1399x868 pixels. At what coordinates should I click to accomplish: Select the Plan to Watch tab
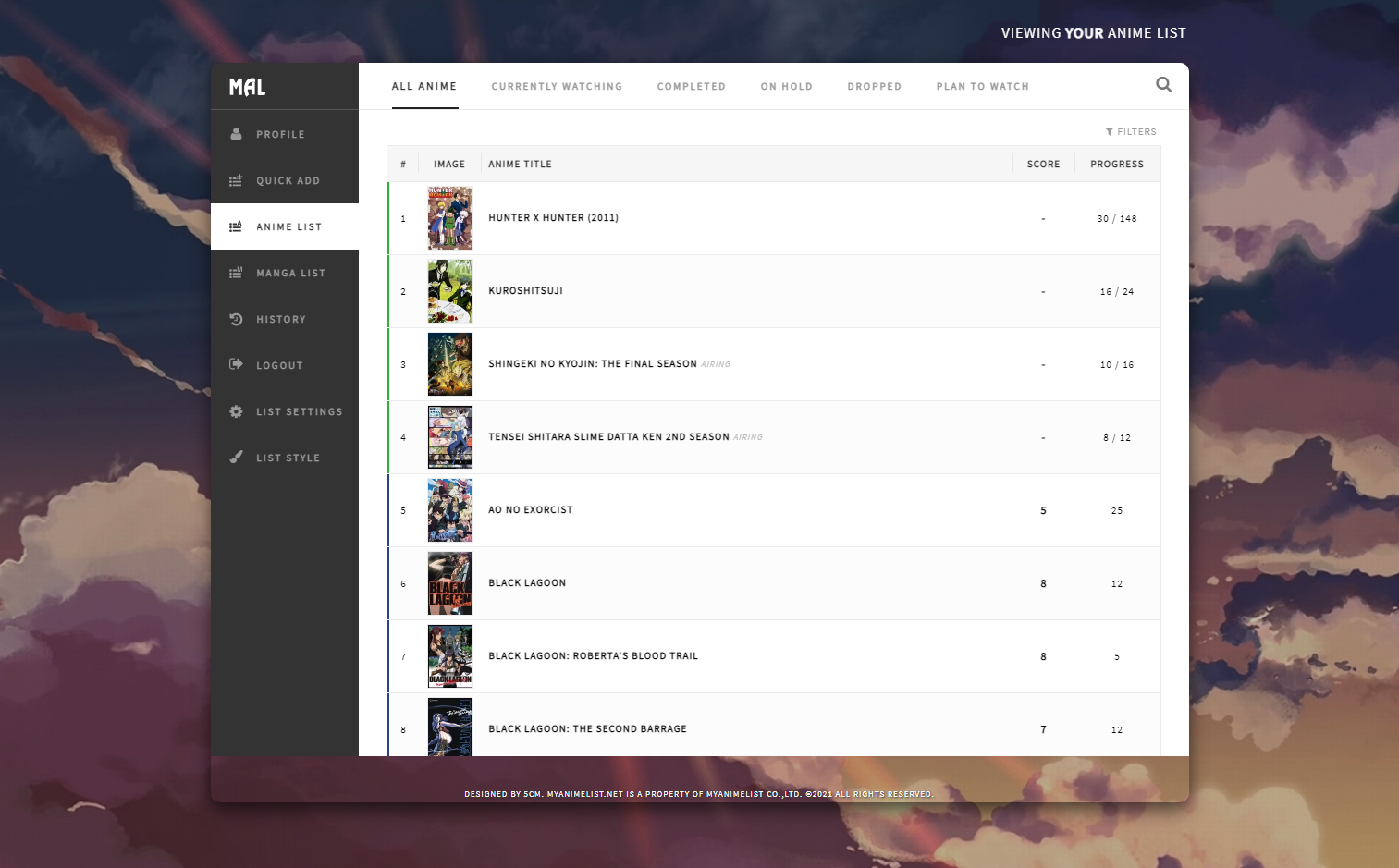tap(982, 87)
